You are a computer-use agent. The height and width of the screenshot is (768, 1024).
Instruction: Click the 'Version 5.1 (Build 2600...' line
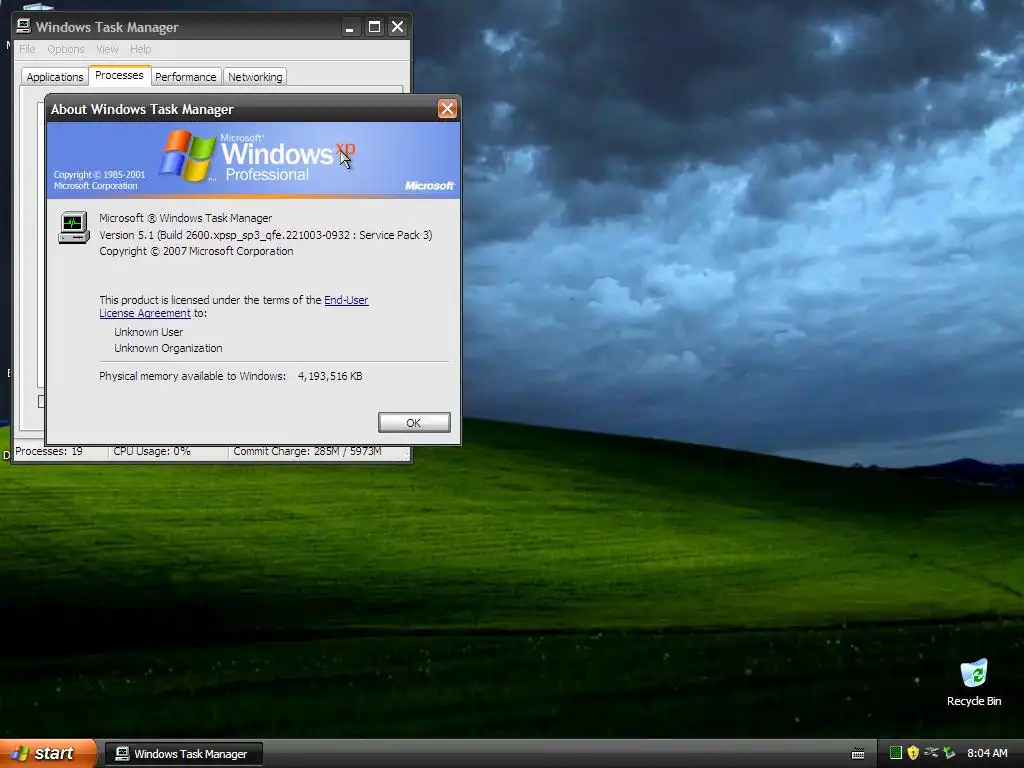tap(266, 235)
